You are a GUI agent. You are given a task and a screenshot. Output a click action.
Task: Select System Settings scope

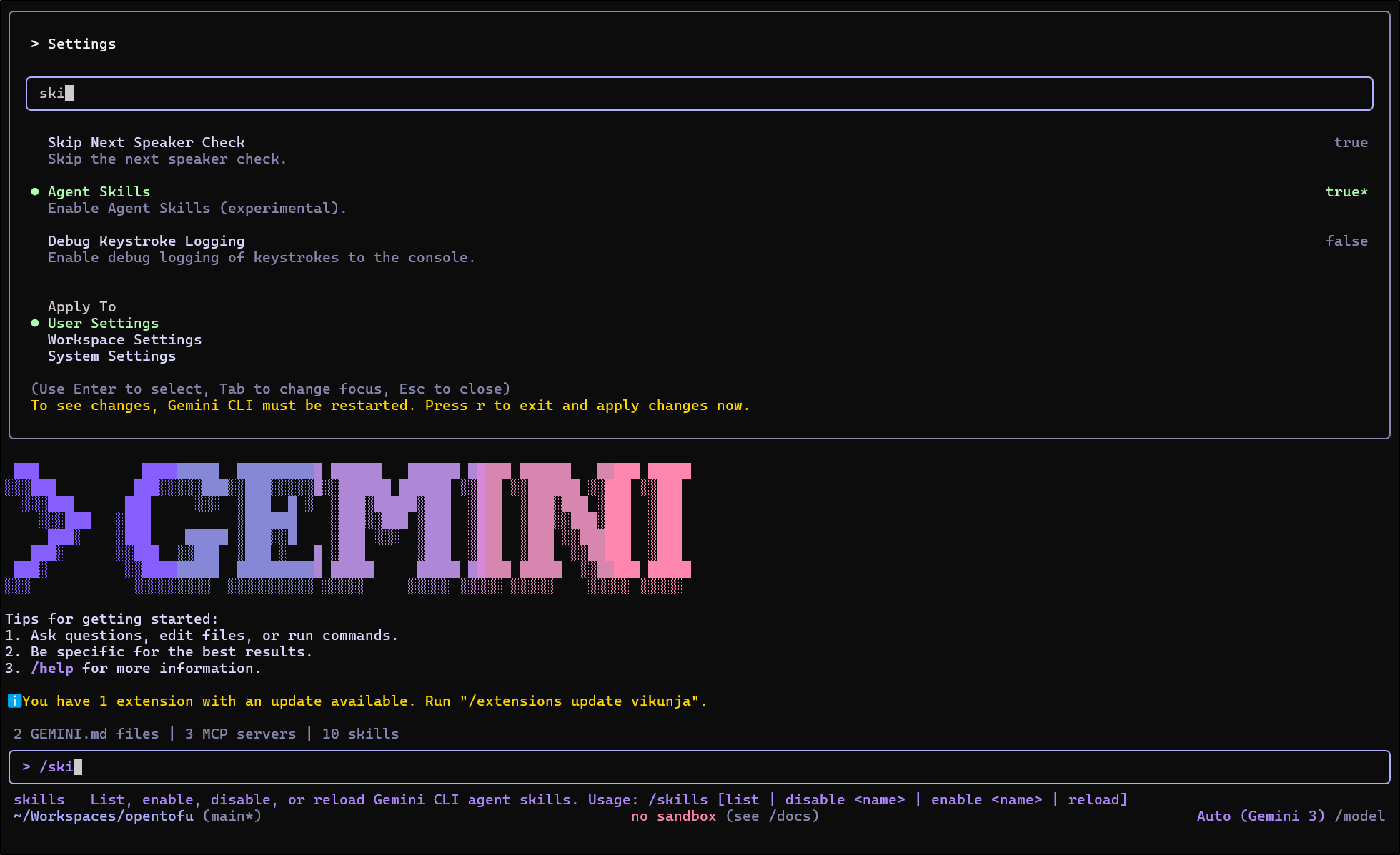pos(111,356)
